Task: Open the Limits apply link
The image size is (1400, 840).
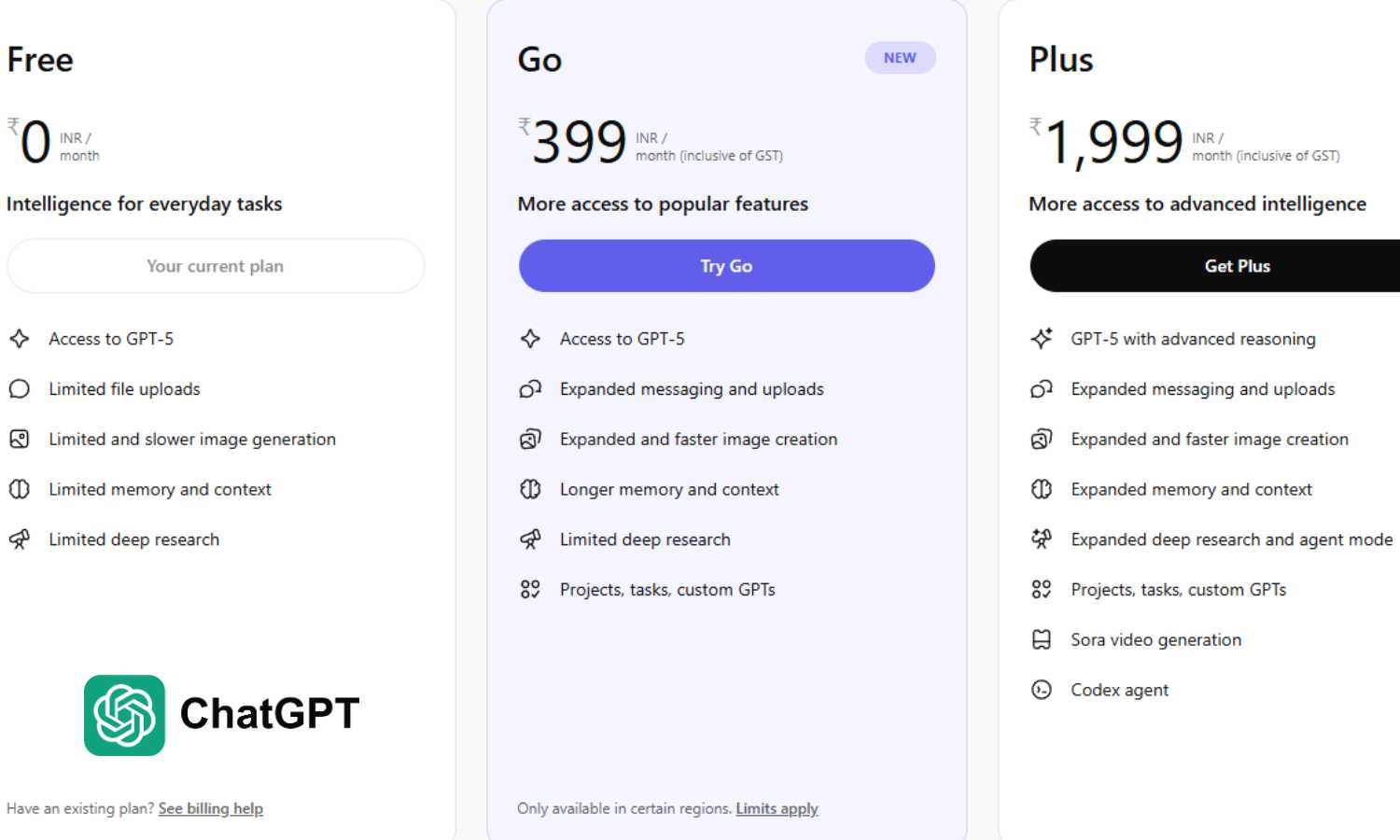Action: (x=777, y=808)
